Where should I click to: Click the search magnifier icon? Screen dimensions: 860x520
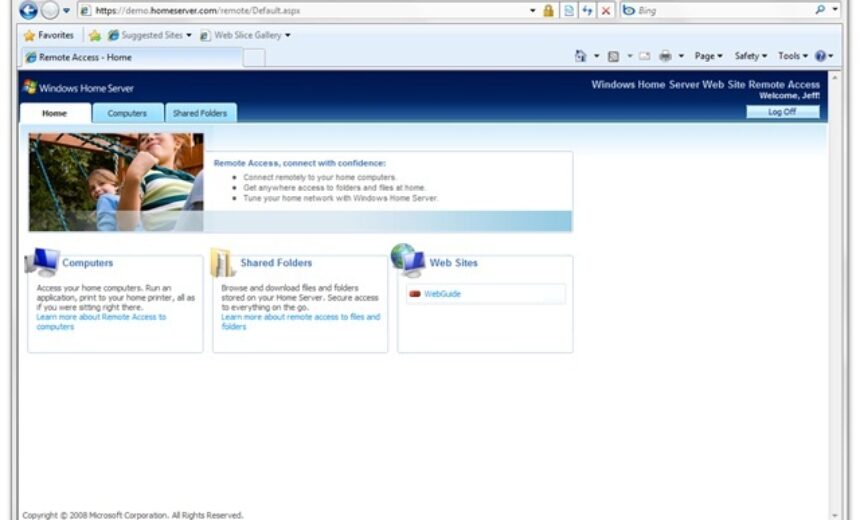click(820, 10)
